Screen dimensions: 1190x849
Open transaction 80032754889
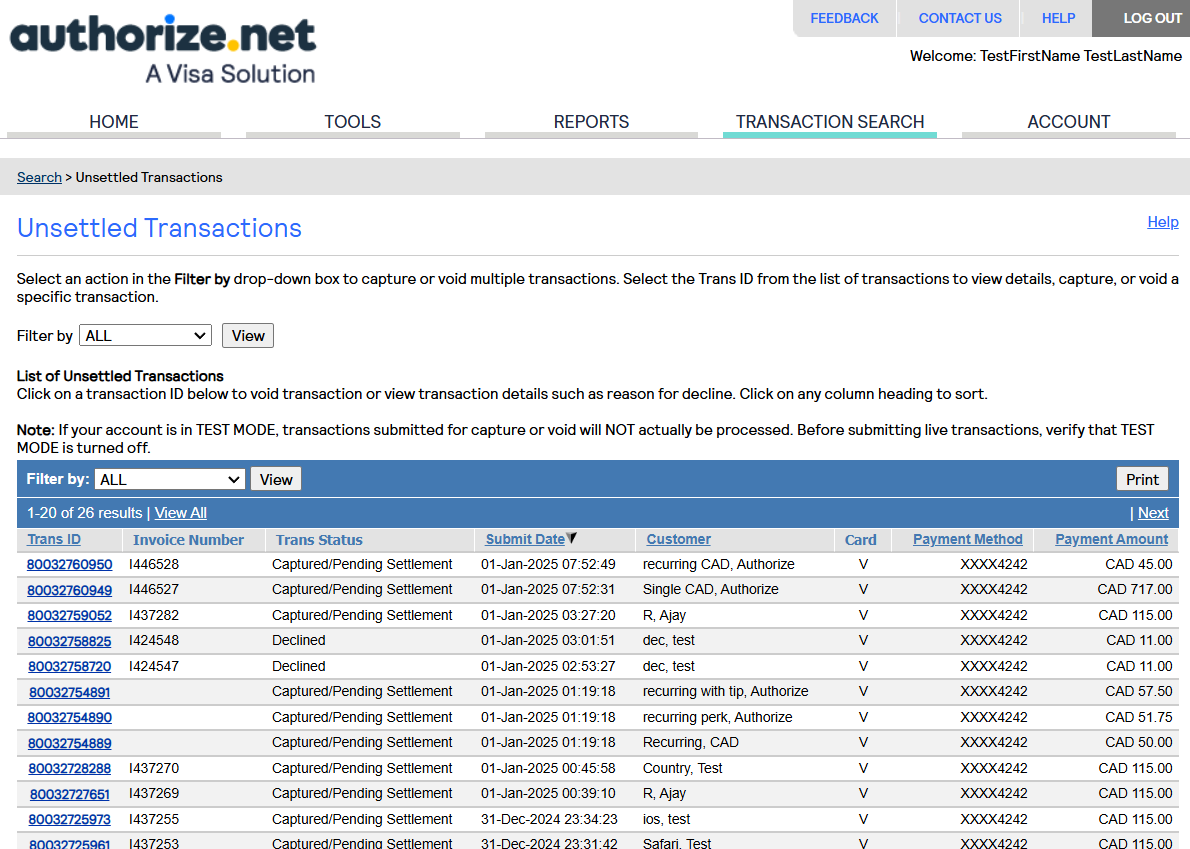pos(69,744)
